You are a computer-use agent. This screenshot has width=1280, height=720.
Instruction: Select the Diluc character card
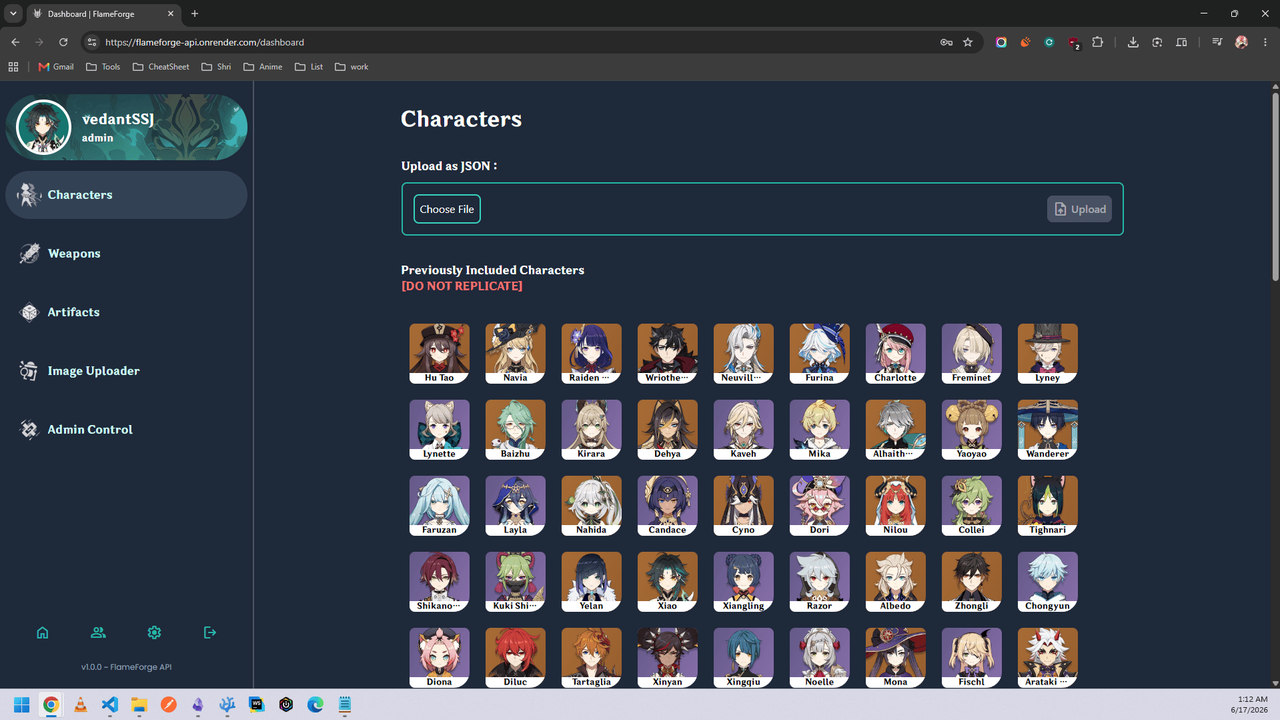click(515, 657)
